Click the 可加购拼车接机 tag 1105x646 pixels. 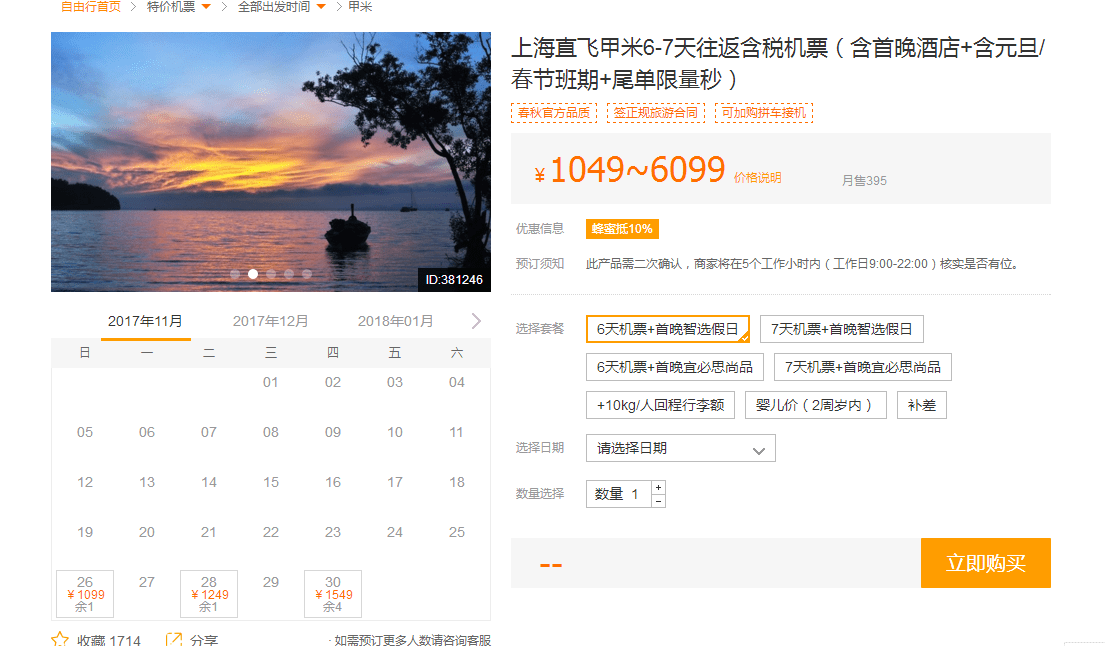764,113
